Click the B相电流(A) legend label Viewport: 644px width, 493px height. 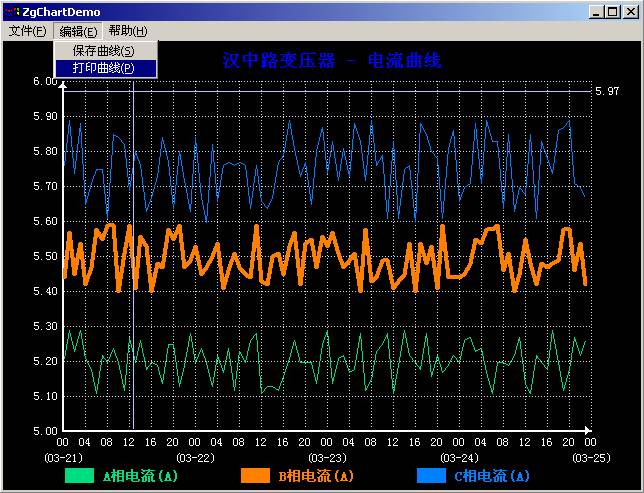point(316,476)
